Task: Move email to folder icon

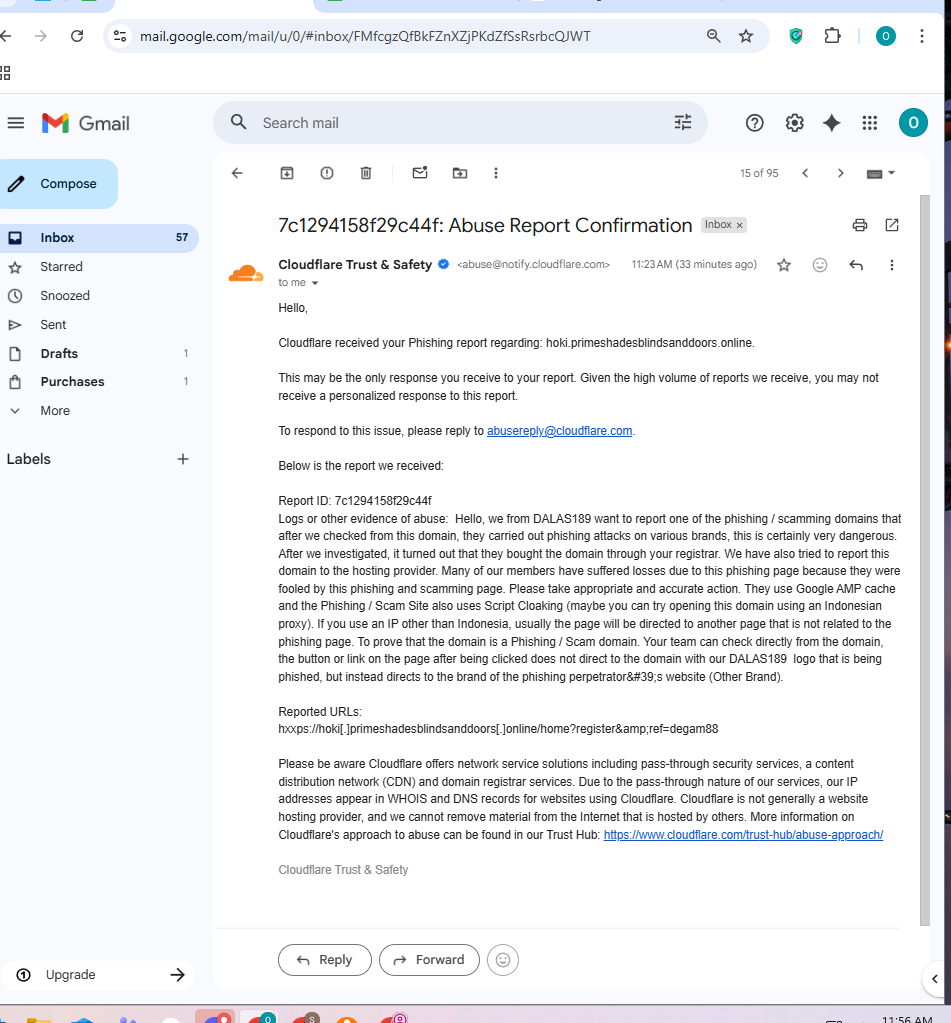Action: click(460, 173)
